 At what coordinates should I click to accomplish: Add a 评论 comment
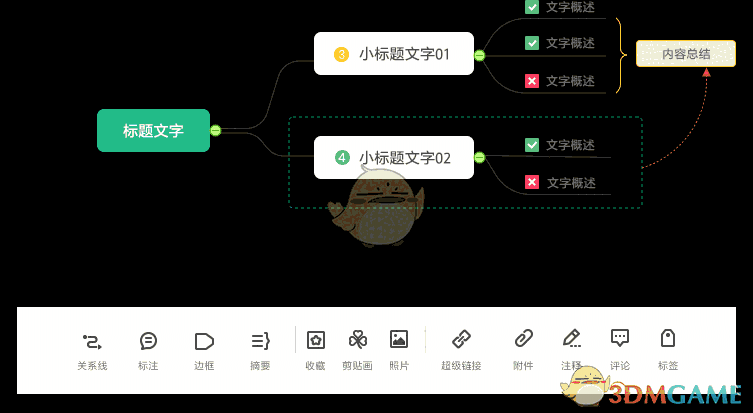point(620,351)
